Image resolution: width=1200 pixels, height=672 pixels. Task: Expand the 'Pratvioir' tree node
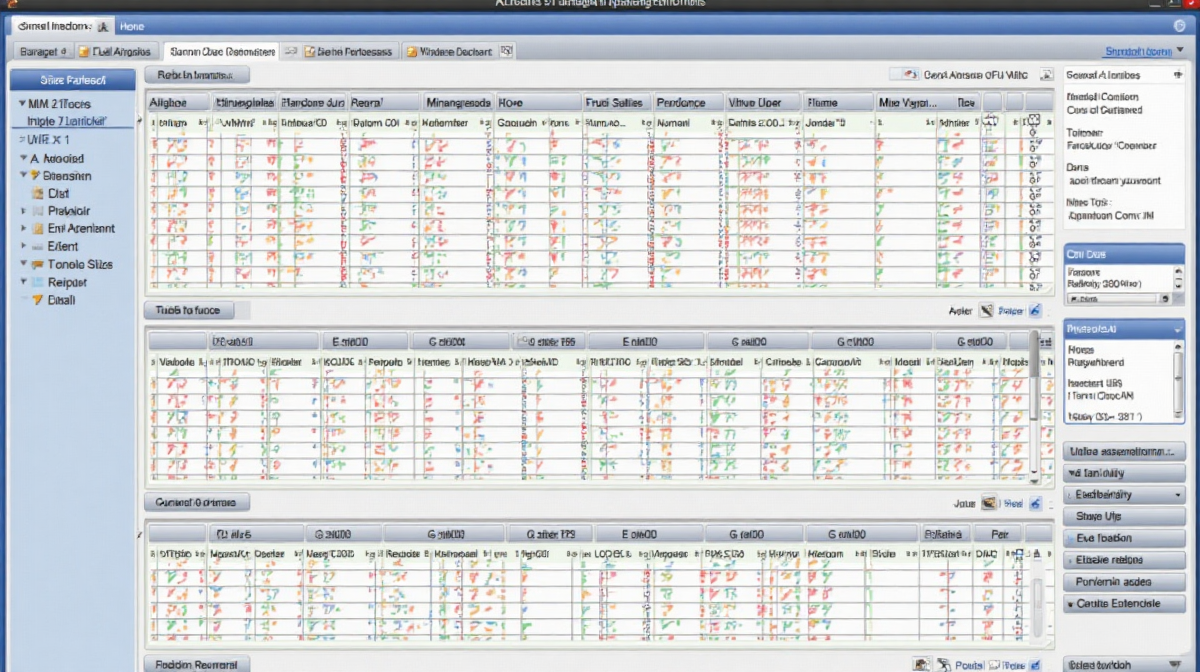pos(24,211)
